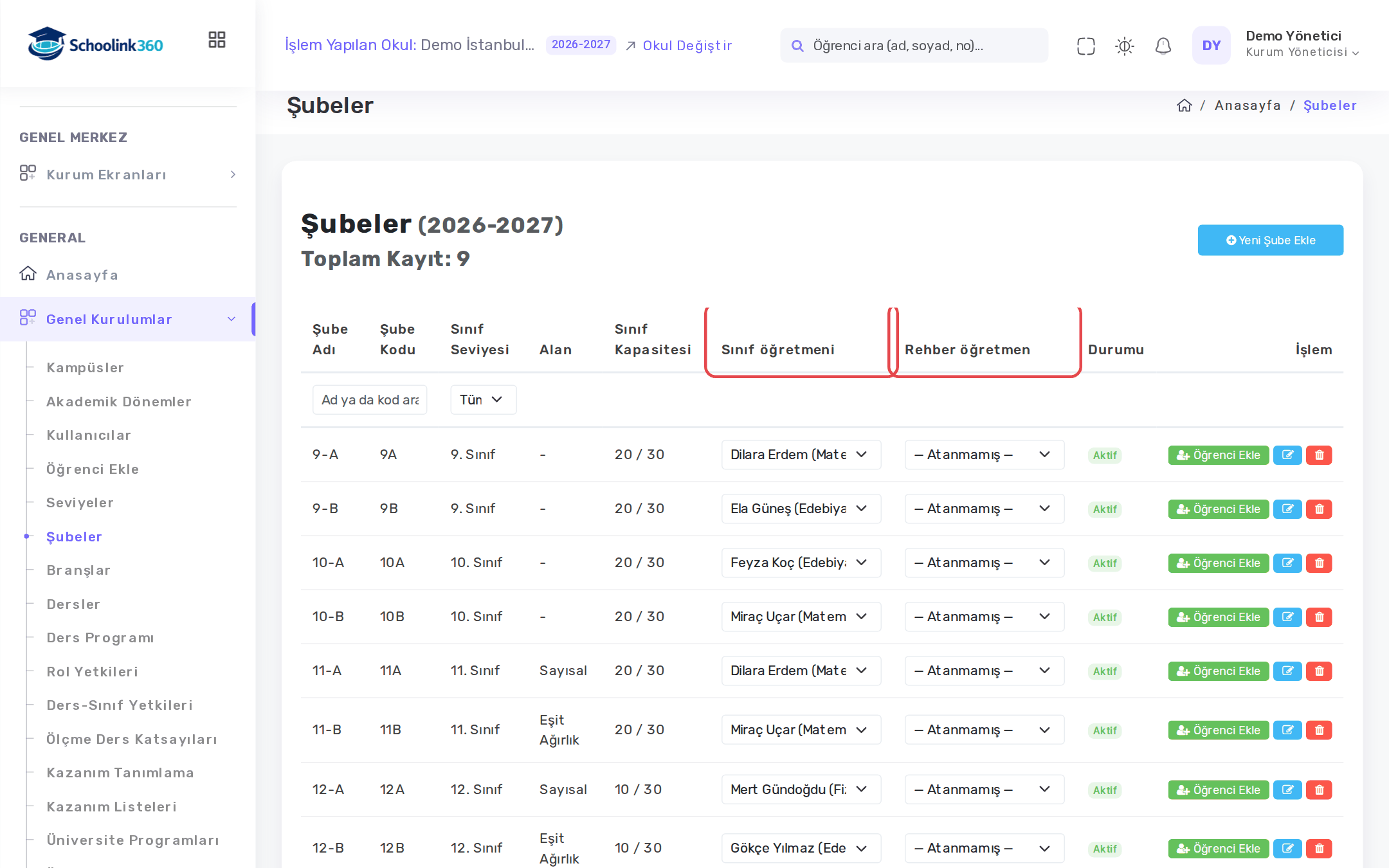Open class teacher dropdown for 9-A
This screenshot has height=868, width=1389.
point(801,455)
